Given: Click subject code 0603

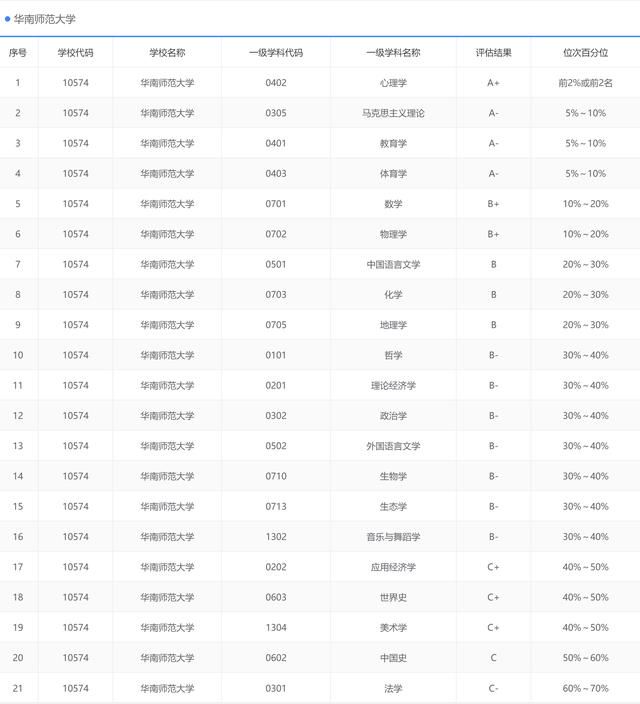Looking at the screenshot, I should (276, 597).
